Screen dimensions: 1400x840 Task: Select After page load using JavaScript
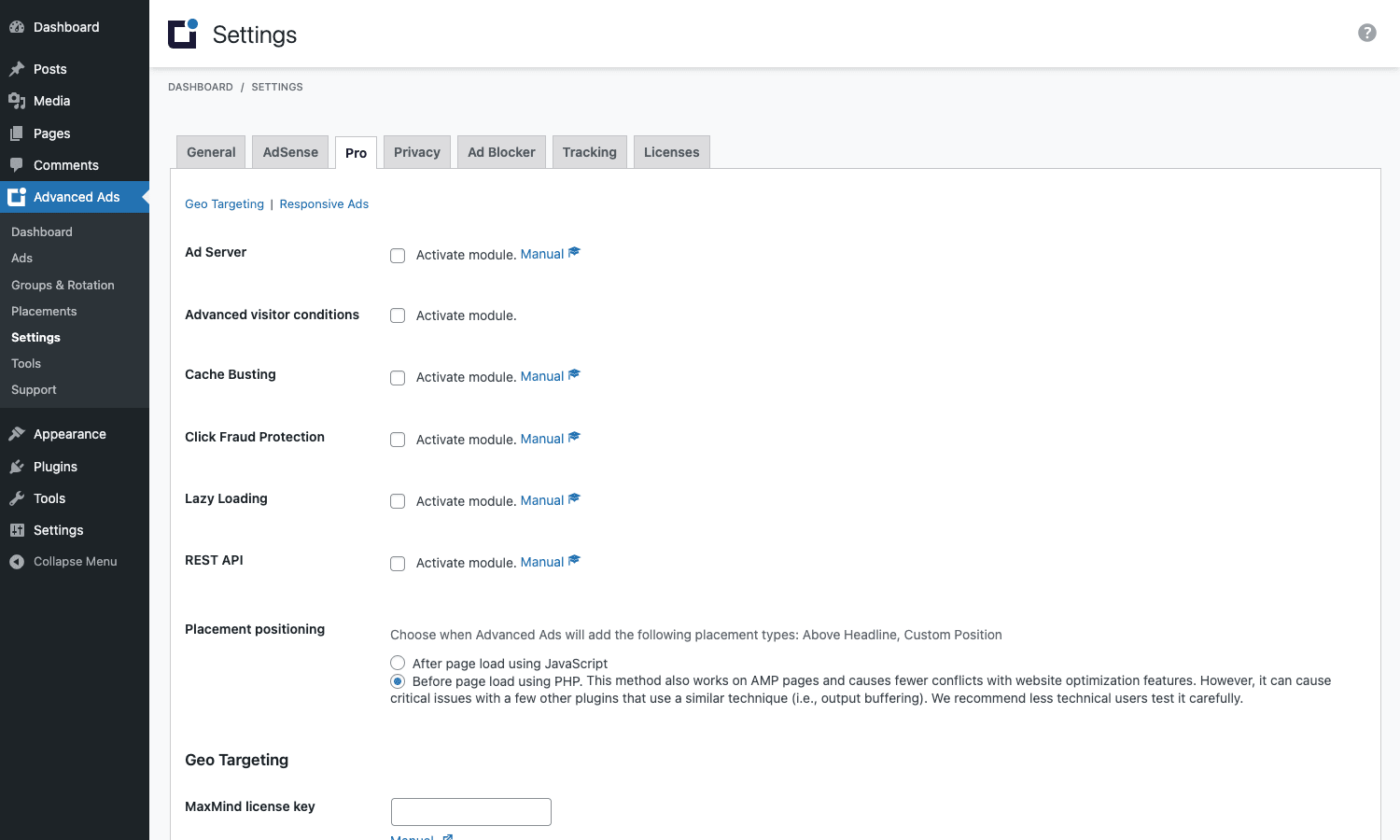[398, 663]
